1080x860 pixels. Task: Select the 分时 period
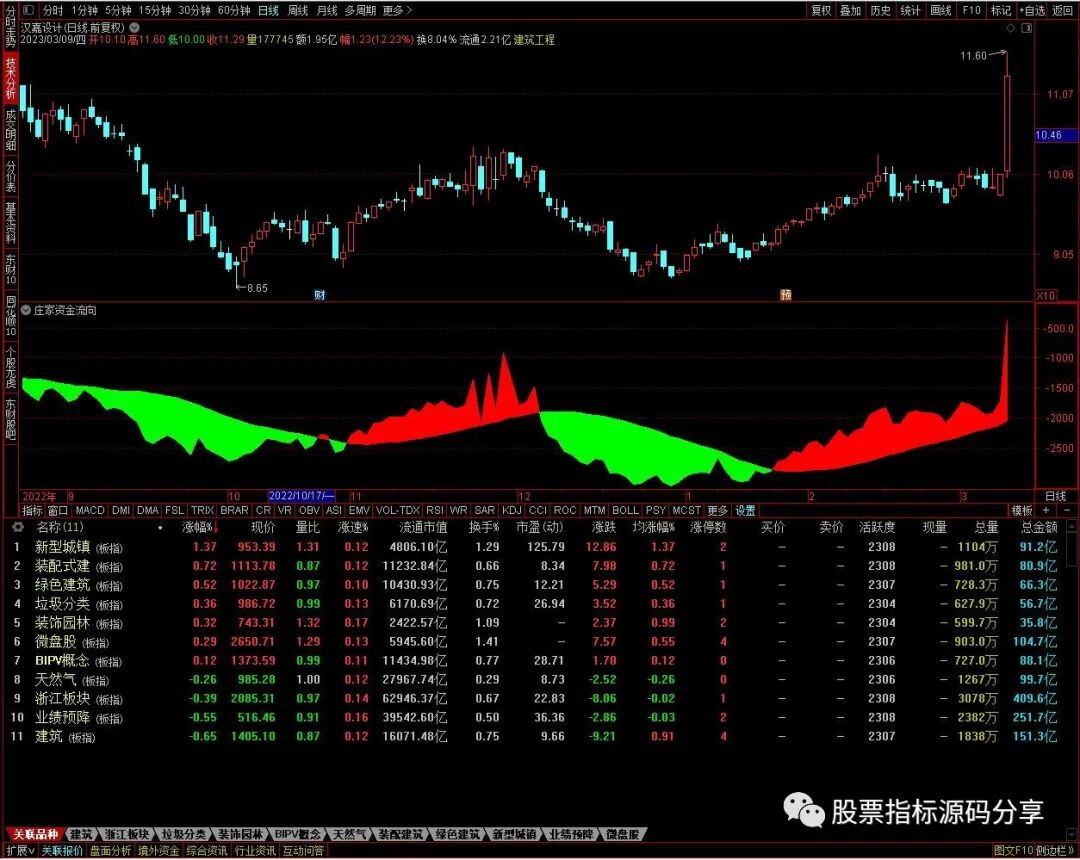point(53,10)
